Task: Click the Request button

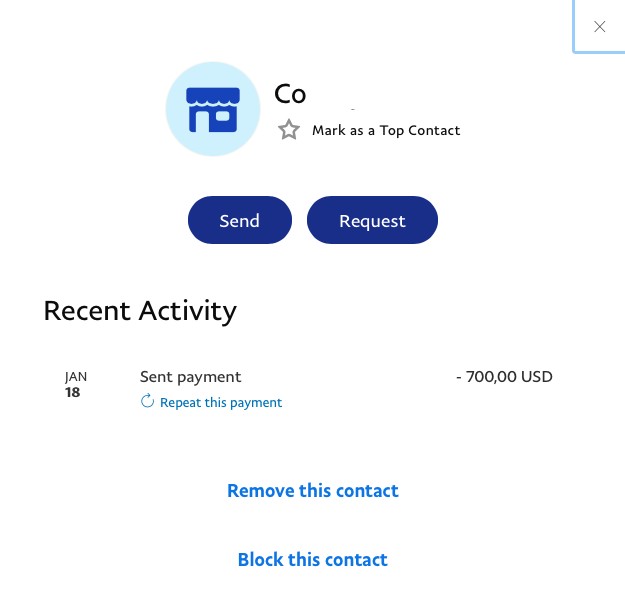Action: click(x=372, y=220)
